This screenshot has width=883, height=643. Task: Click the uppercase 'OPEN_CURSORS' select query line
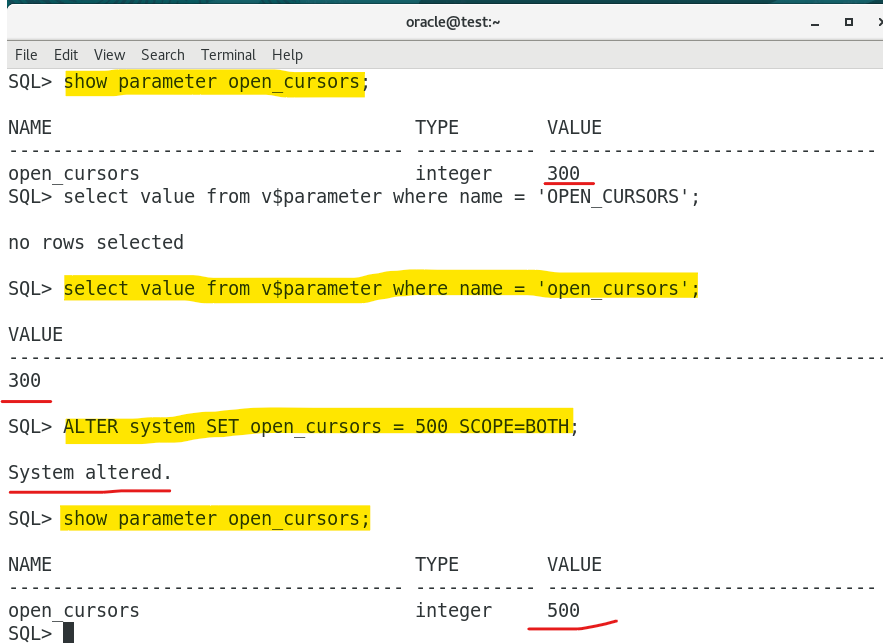tap(381, 197)
